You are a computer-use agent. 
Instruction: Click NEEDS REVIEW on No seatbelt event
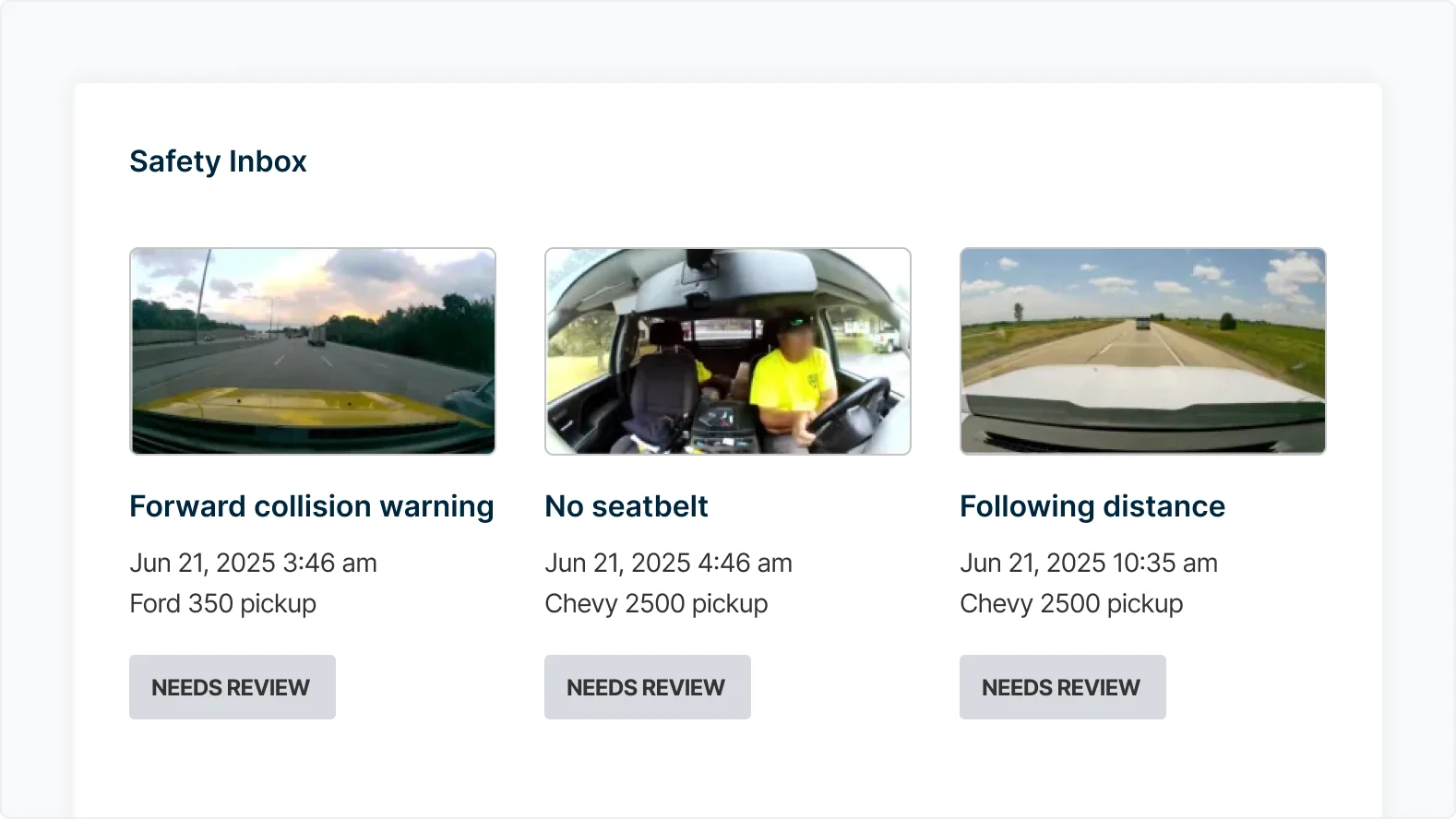pyautogui.click(x=647, y=686)
